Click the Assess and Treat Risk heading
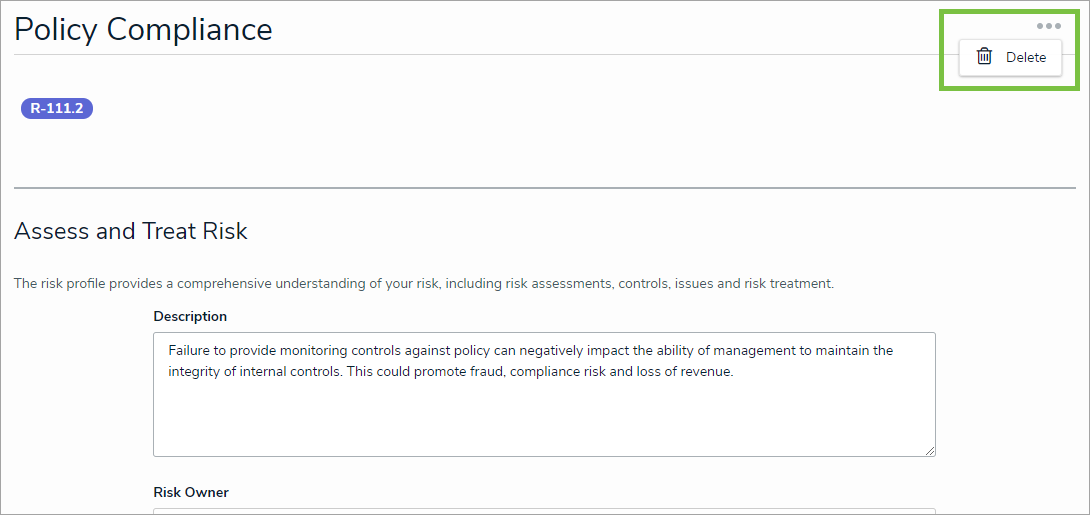The height and width of the screenshot is (515, 1090). point(131,232)
